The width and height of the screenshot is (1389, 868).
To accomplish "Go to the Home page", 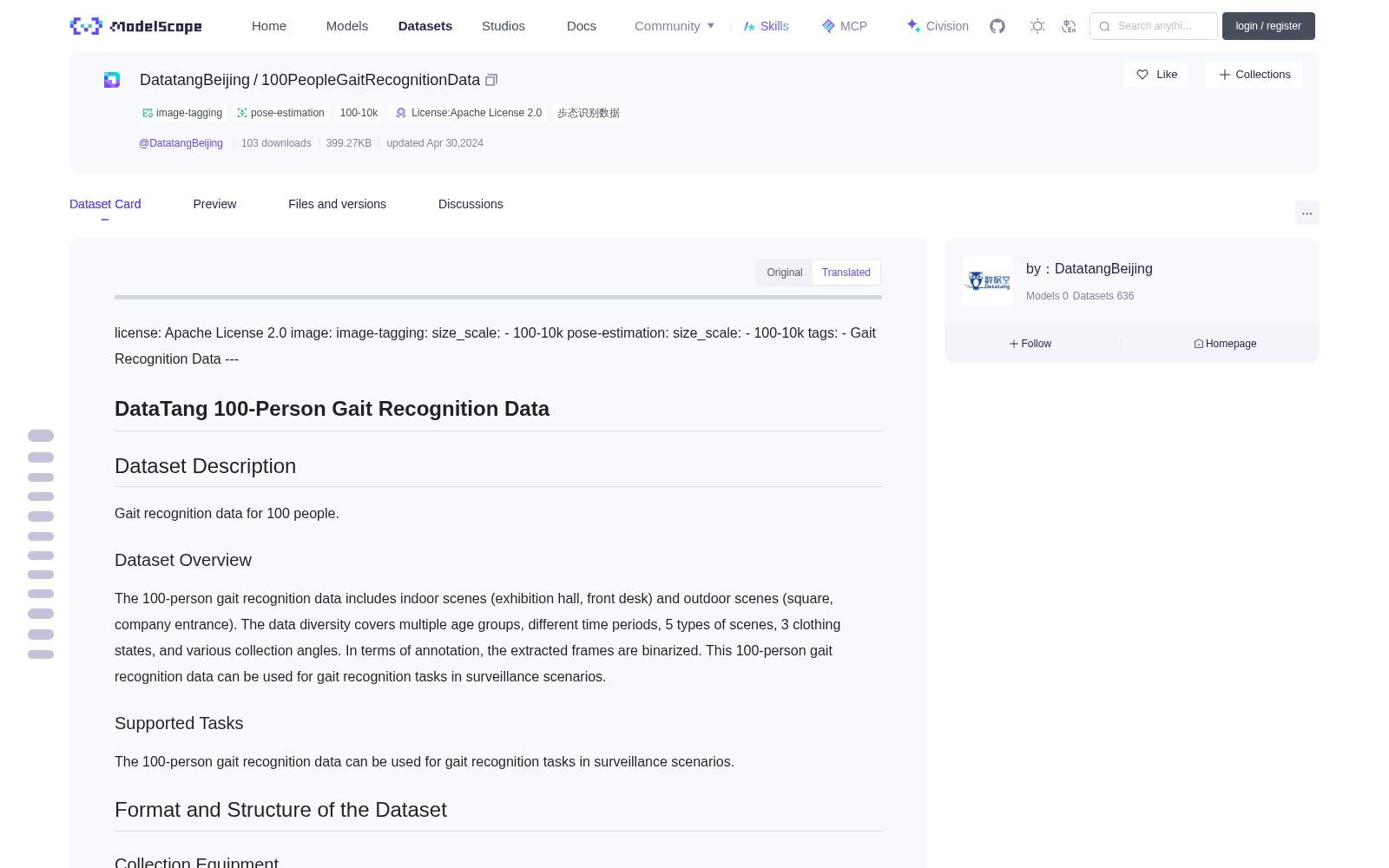I will pos(269,26).
